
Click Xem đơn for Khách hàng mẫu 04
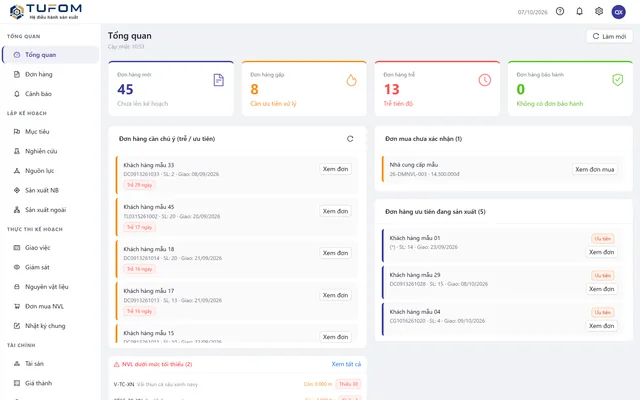[x=602, y=326]
